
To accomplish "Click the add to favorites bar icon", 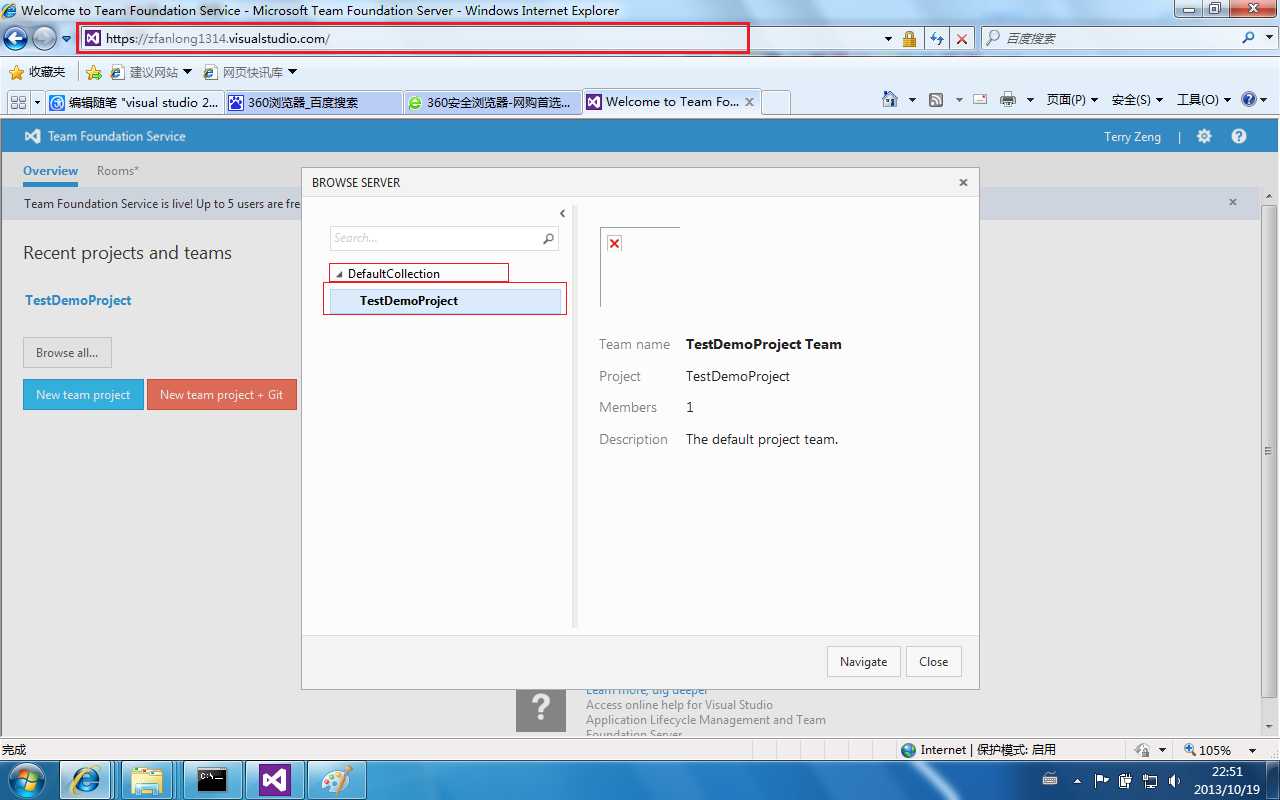I will [94, 72].
